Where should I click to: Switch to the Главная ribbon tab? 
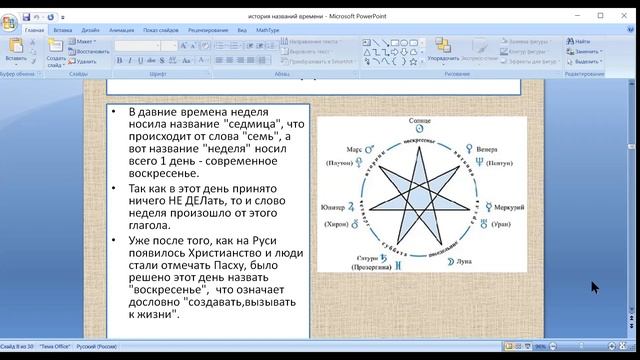[34, 30]
